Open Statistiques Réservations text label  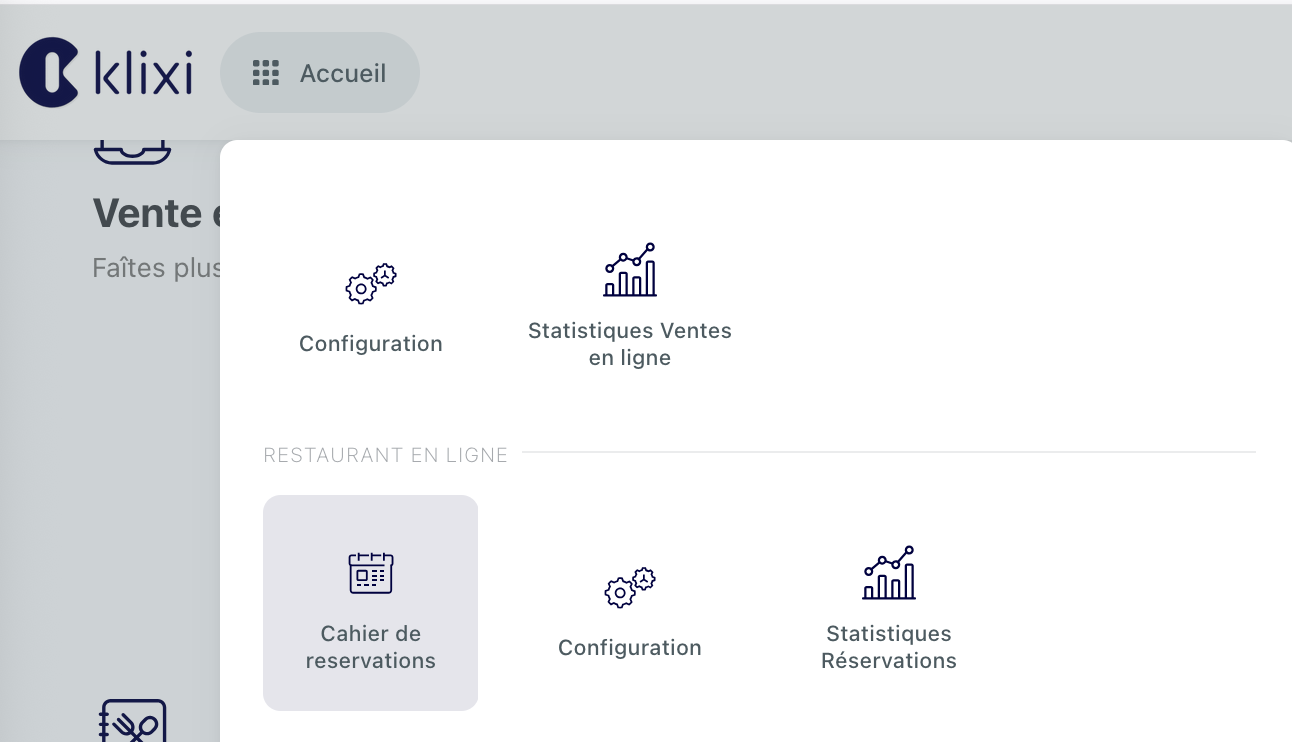point(889,647)
